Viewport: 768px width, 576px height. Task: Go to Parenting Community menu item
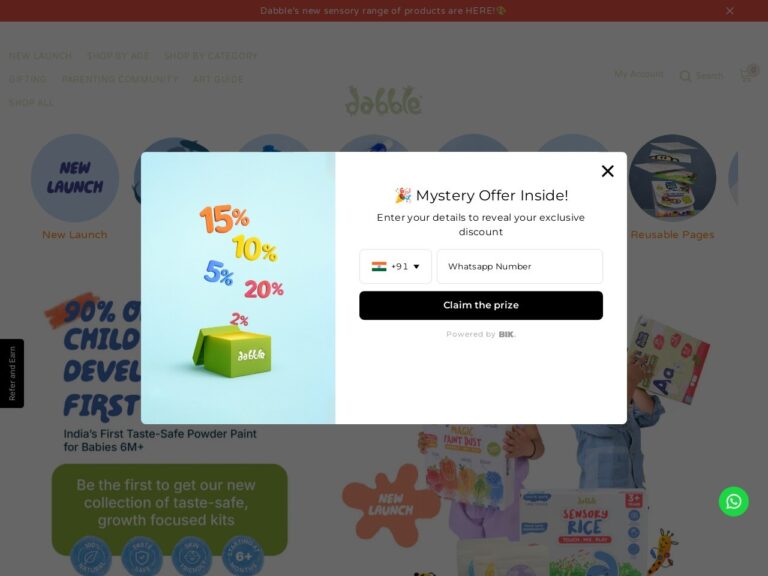[x=120, y=79]
